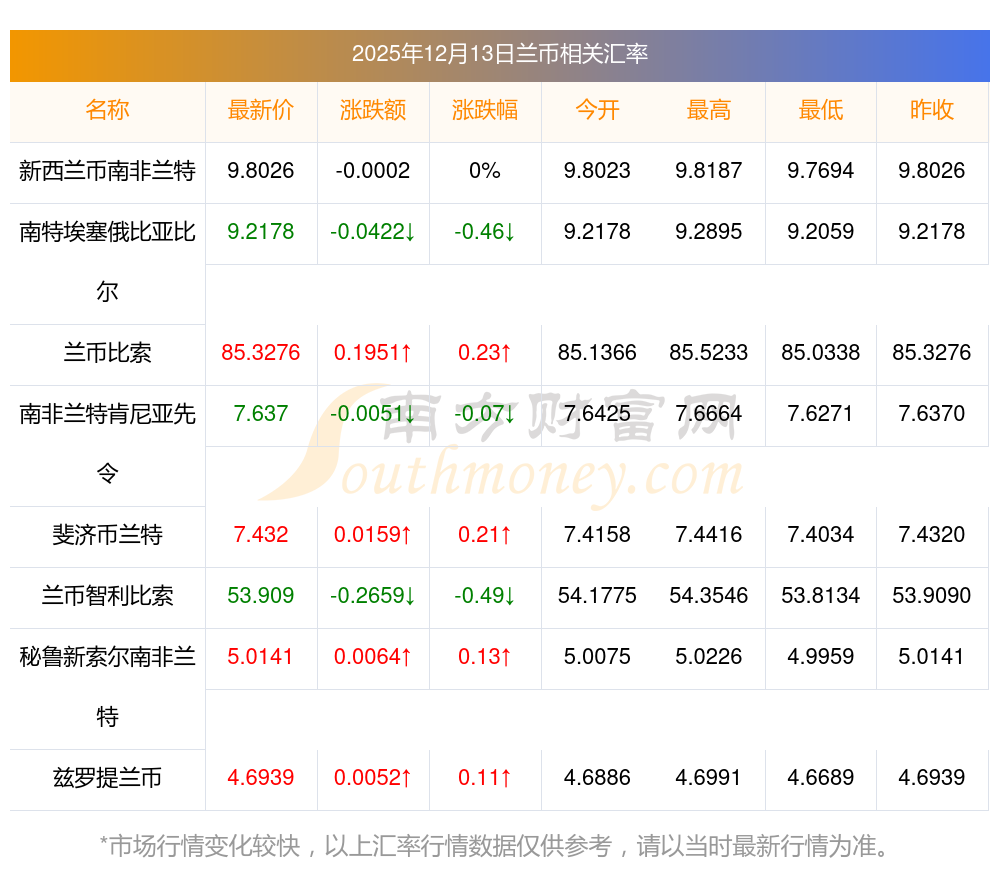Select the 兰币智利比索 row name
1000x877 pixels.
(x=107, y=596)
